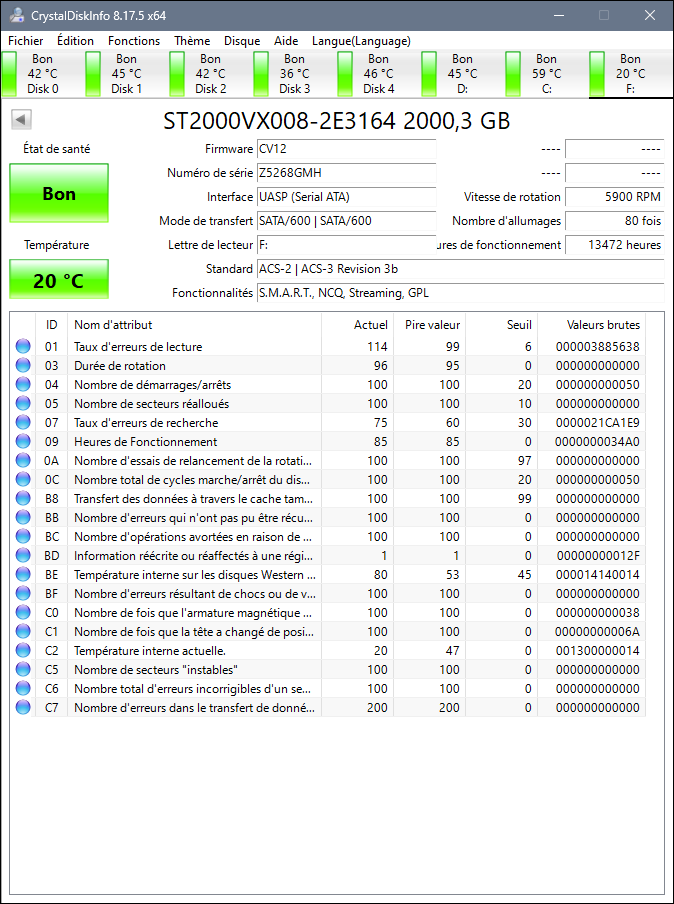Screen dimensions: 674x904
Task: Open the Langue(Language) menu
Action: pos(361,41)
